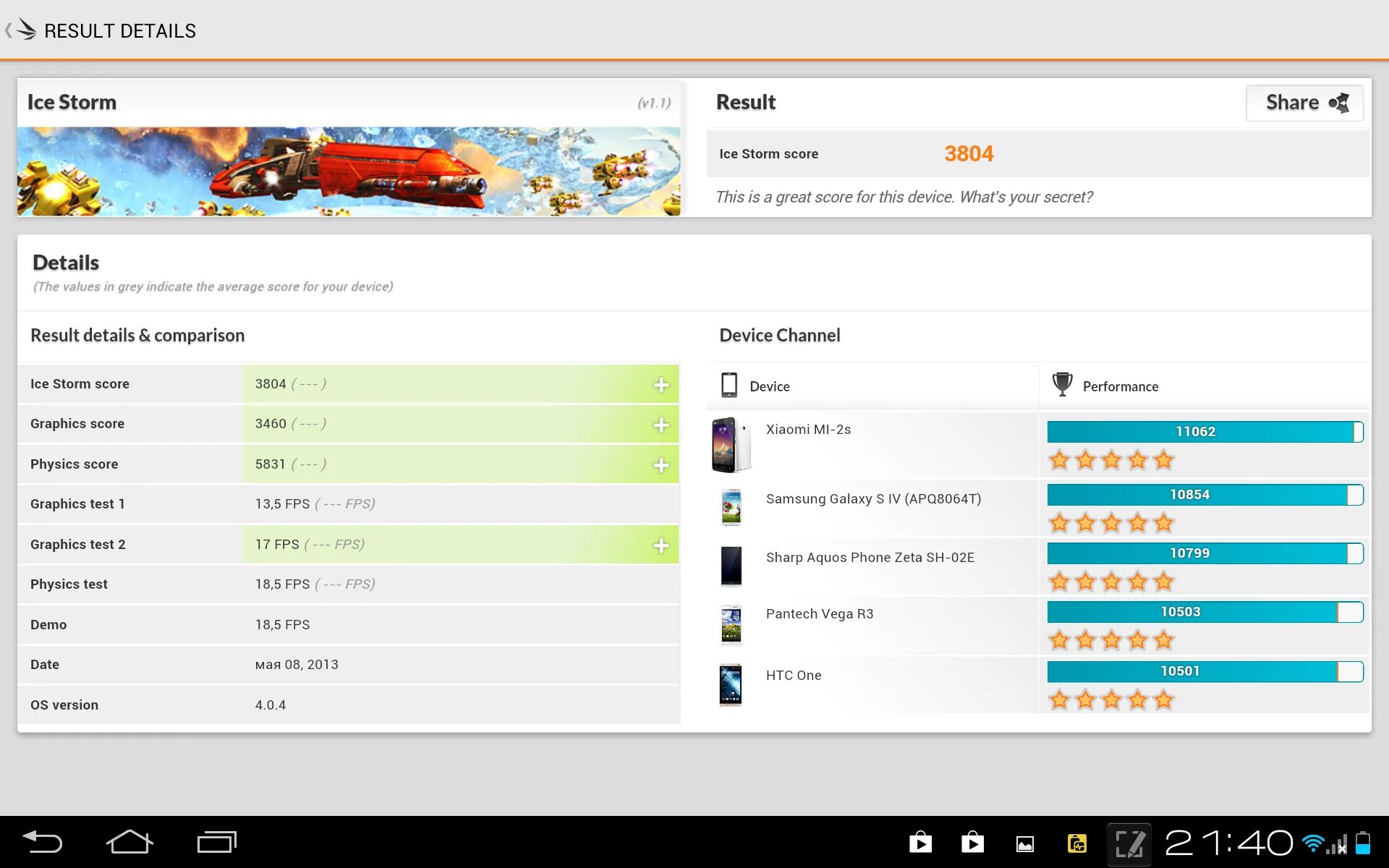Tap the yellow file sync notification icon
The image size is (1389, 868).
pyautogui.click(x=1076, y=843)
